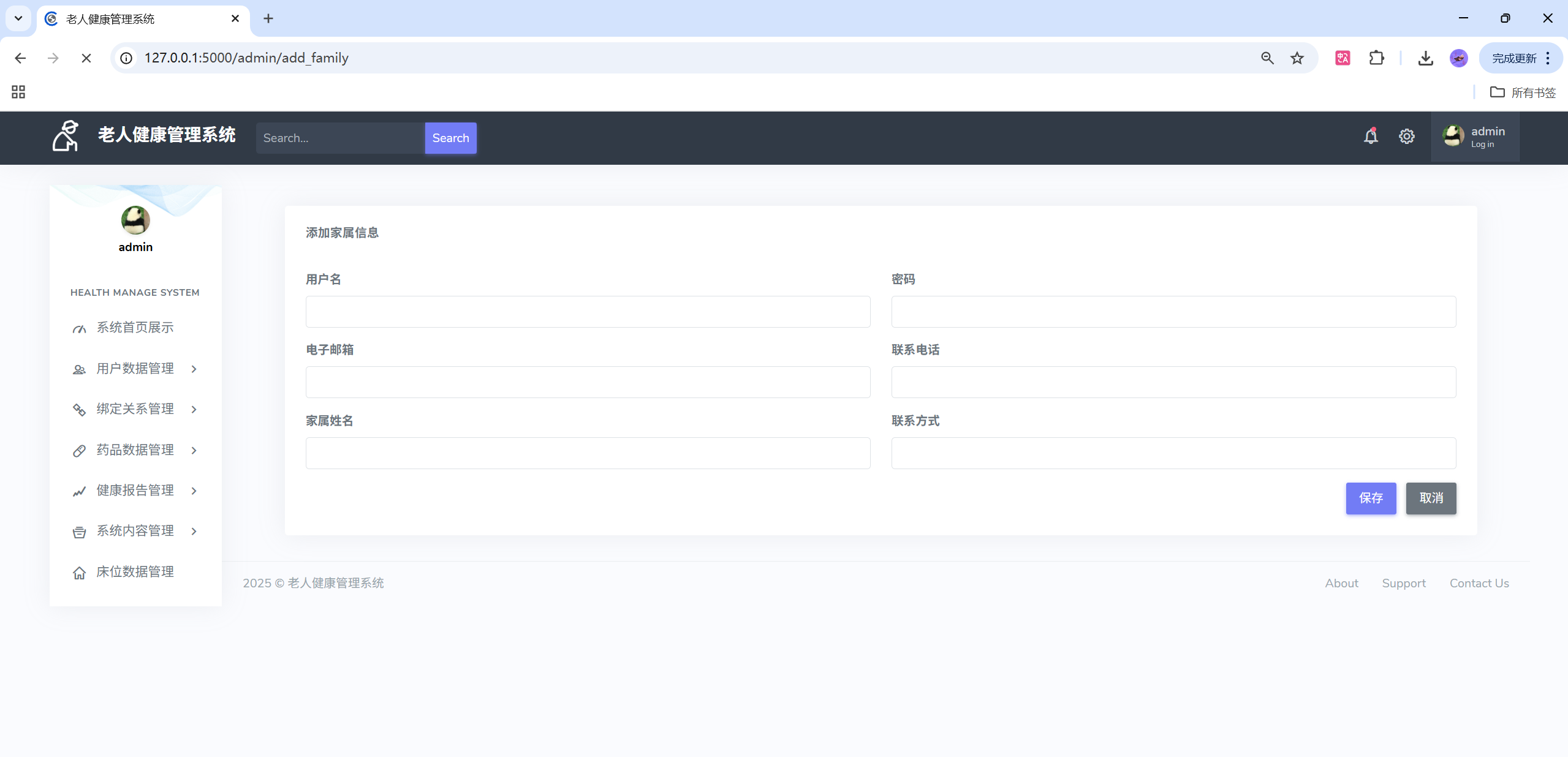The image size is (1568, 757).
Task: Click the bookmark star icon in address bar
Action: click(1297, 58)
